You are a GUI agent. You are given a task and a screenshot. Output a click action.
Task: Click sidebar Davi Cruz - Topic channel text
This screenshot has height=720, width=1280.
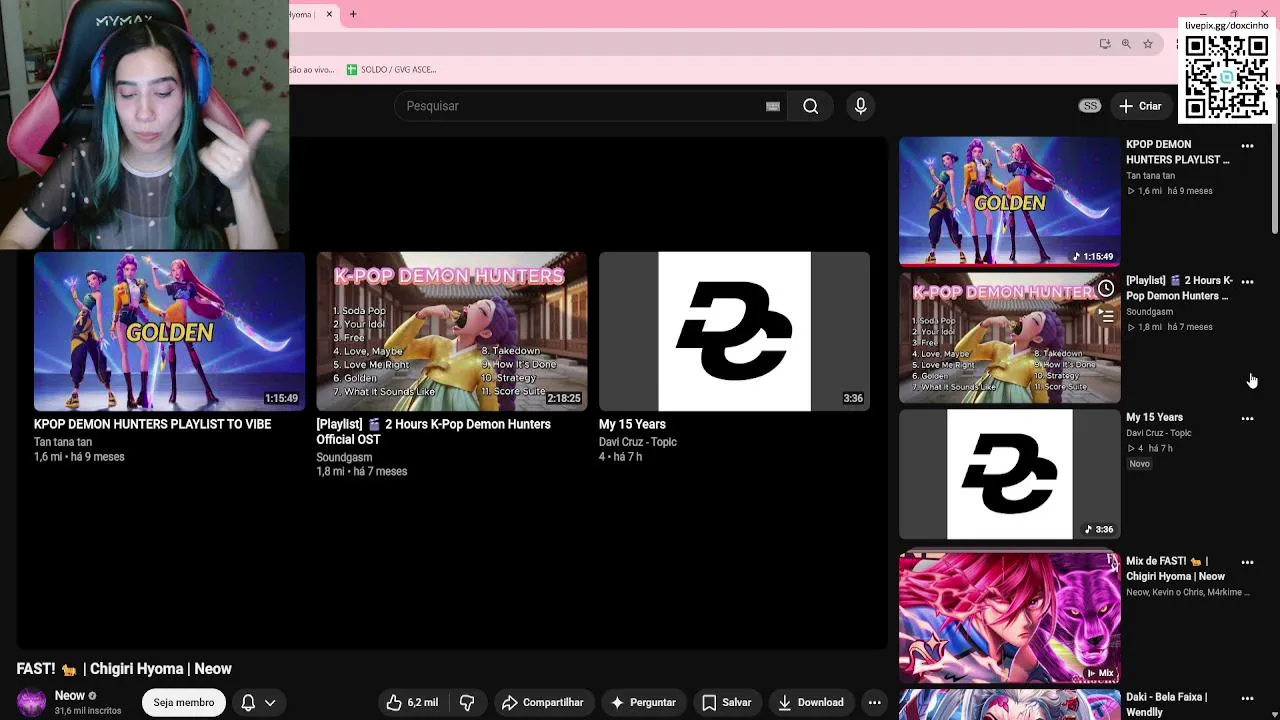pos(1159,433)
